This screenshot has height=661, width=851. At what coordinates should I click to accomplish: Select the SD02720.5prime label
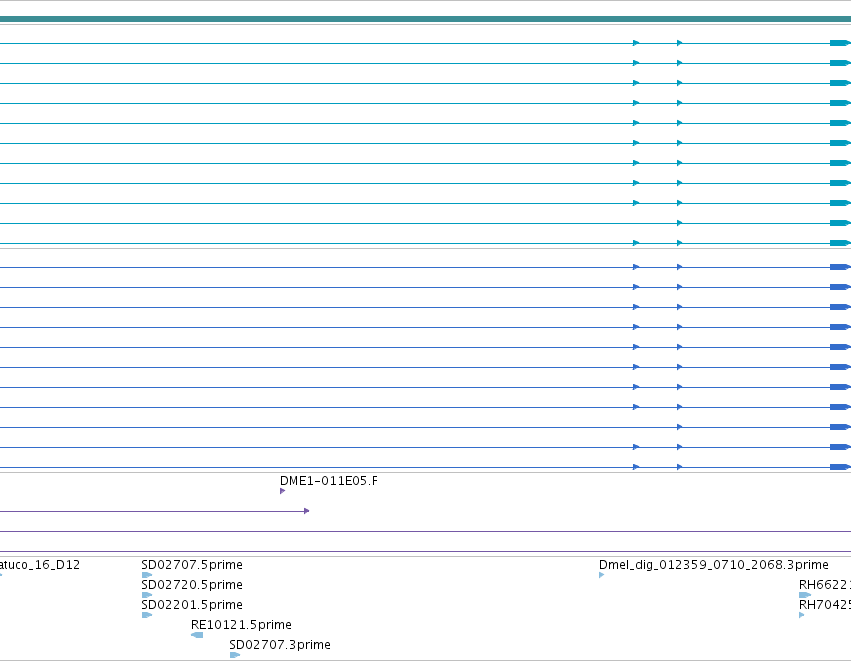(x=192, y=585)
